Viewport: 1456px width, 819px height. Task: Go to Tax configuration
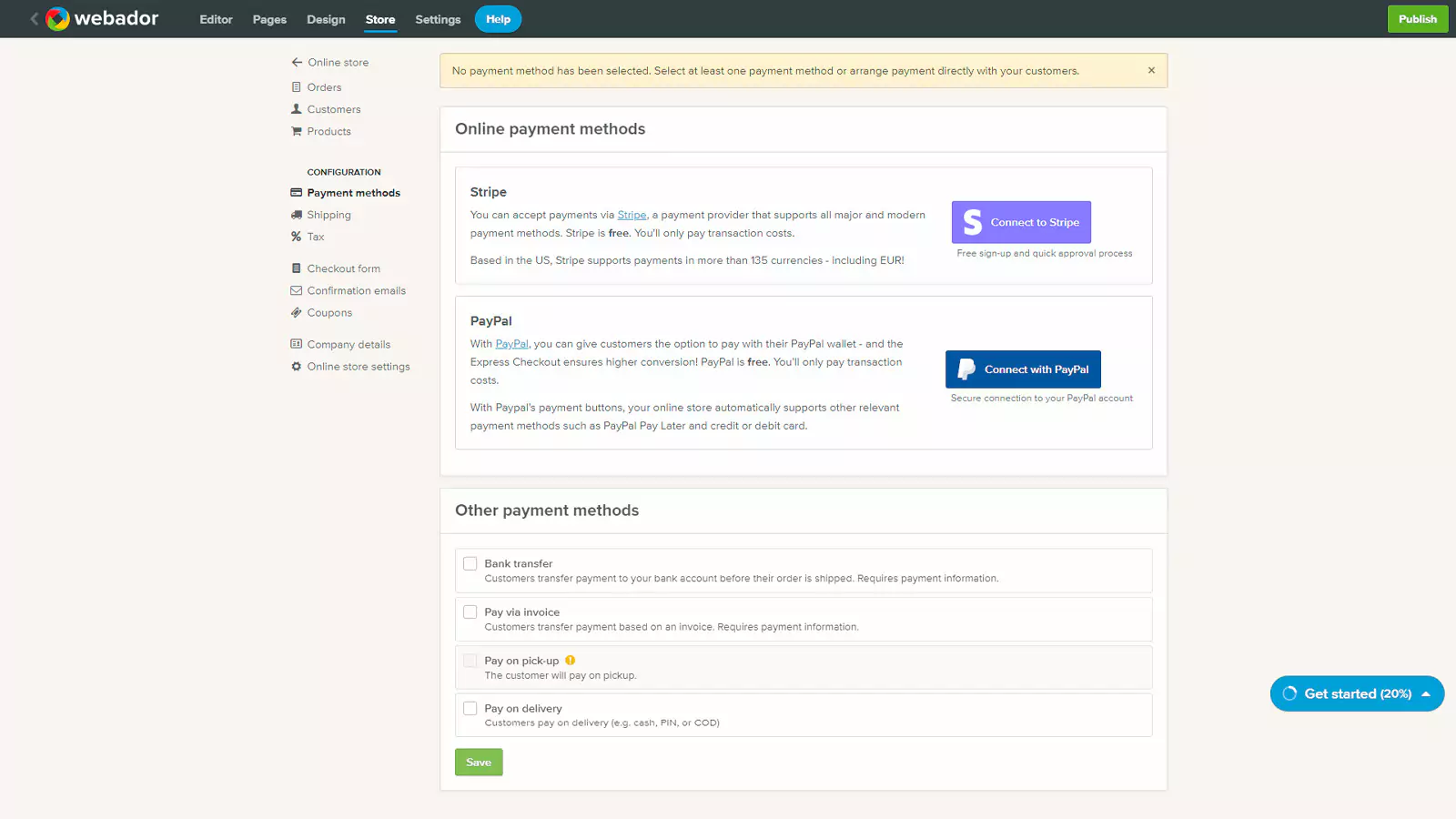pos(316,237)
